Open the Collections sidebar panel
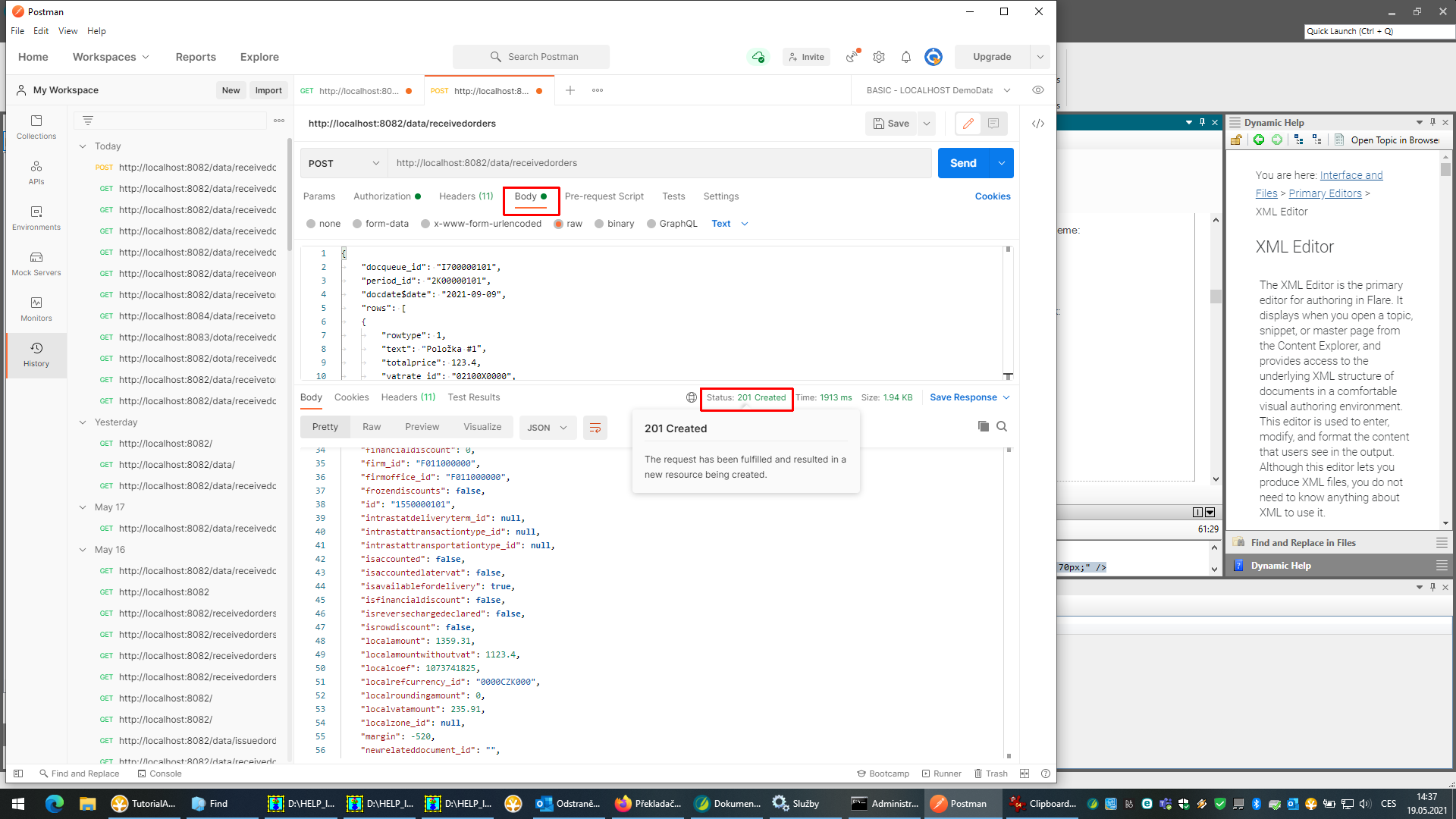The width and height of the screenshot is (1456, 819). 36,127
